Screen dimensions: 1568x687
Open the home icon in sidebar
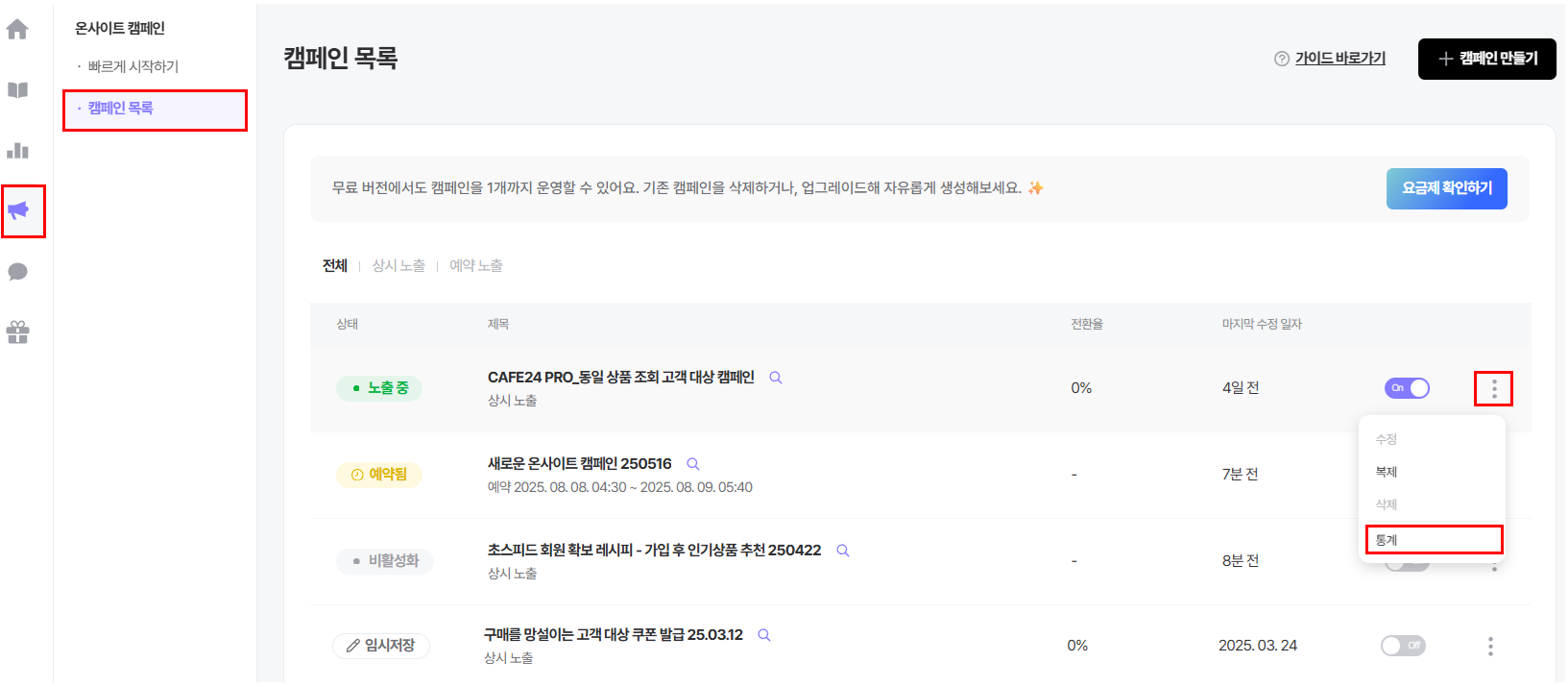point(17,30)
